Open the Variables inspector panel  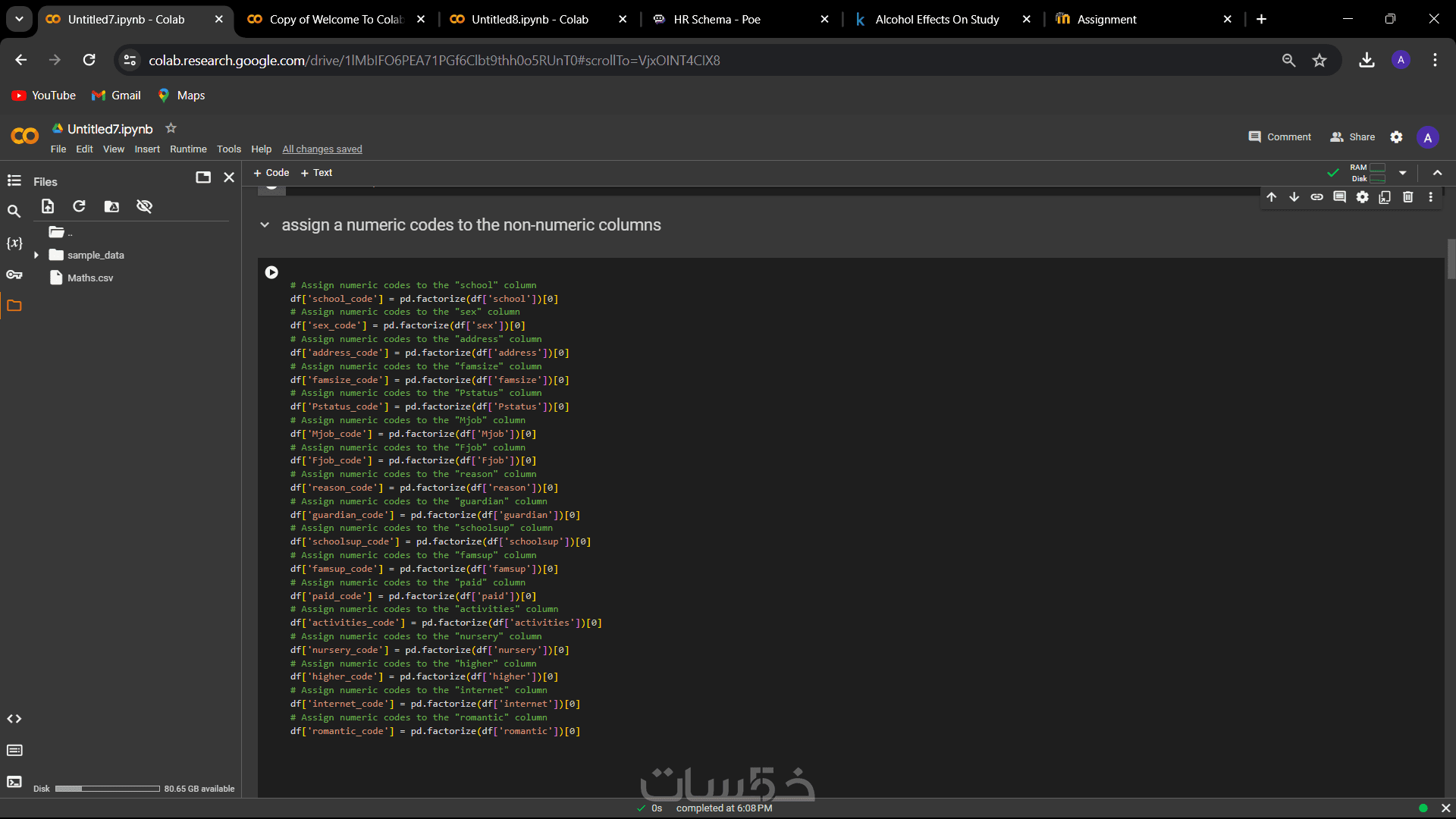14,243
